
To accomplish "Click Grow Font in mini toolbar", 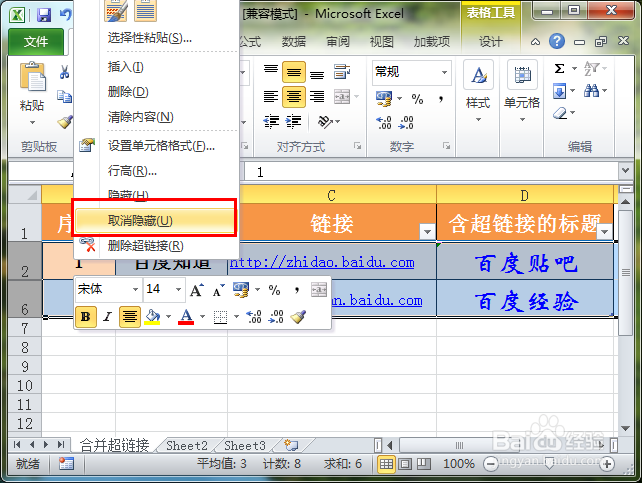I will coord(196,291).
